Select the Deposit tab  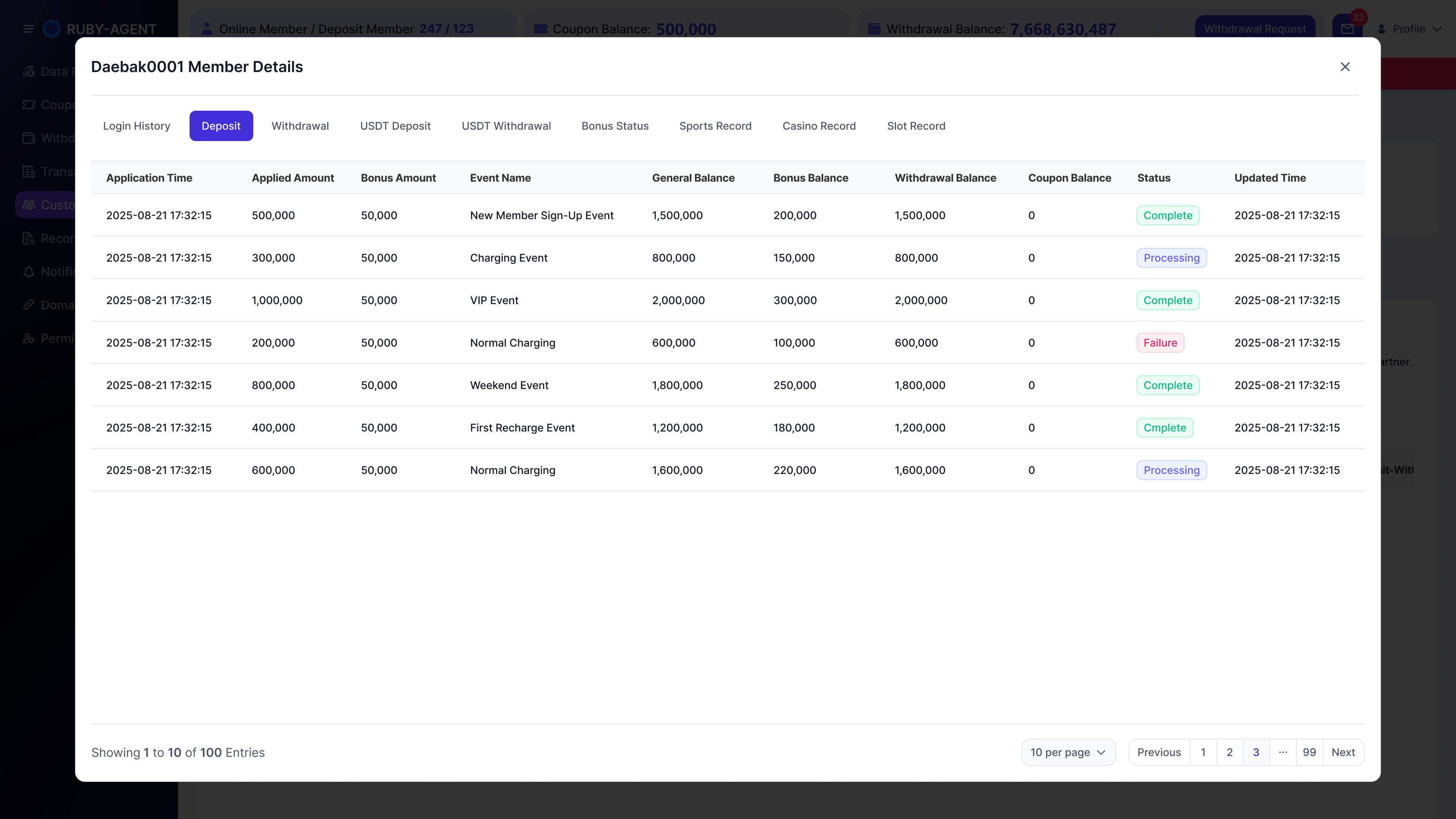221,126
